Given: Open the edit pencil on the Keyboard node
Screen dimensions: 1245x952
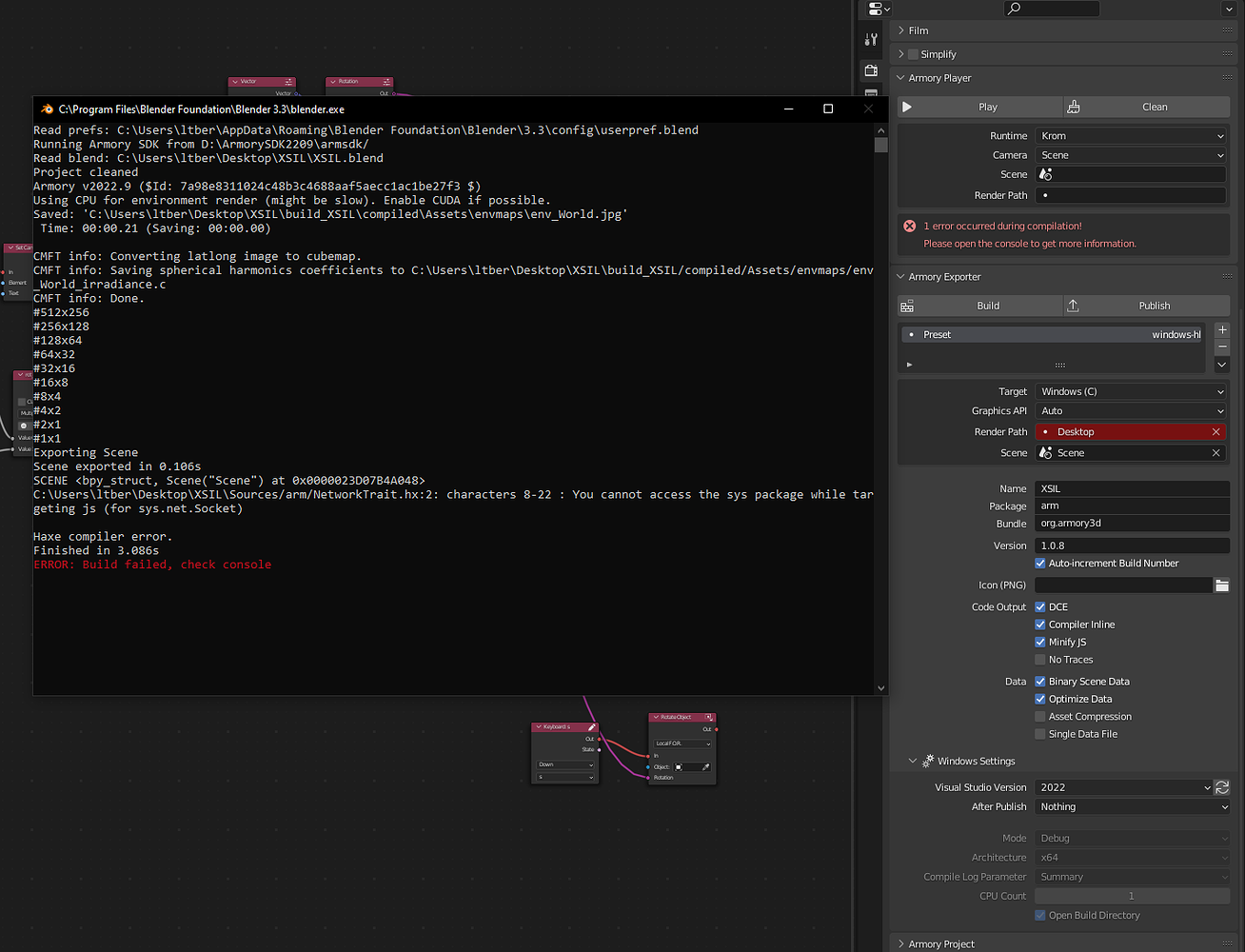Looking at the screenshot, I should pyautogui.click(x=592, y=726).
